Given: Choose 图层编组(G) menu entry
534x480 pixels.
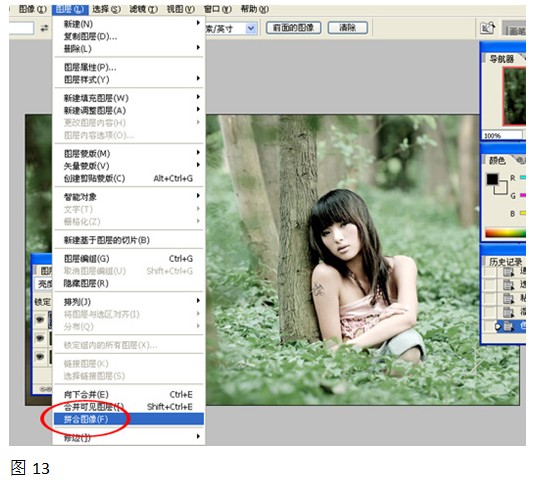Looking at the screenshot, I should pos(129,259).
